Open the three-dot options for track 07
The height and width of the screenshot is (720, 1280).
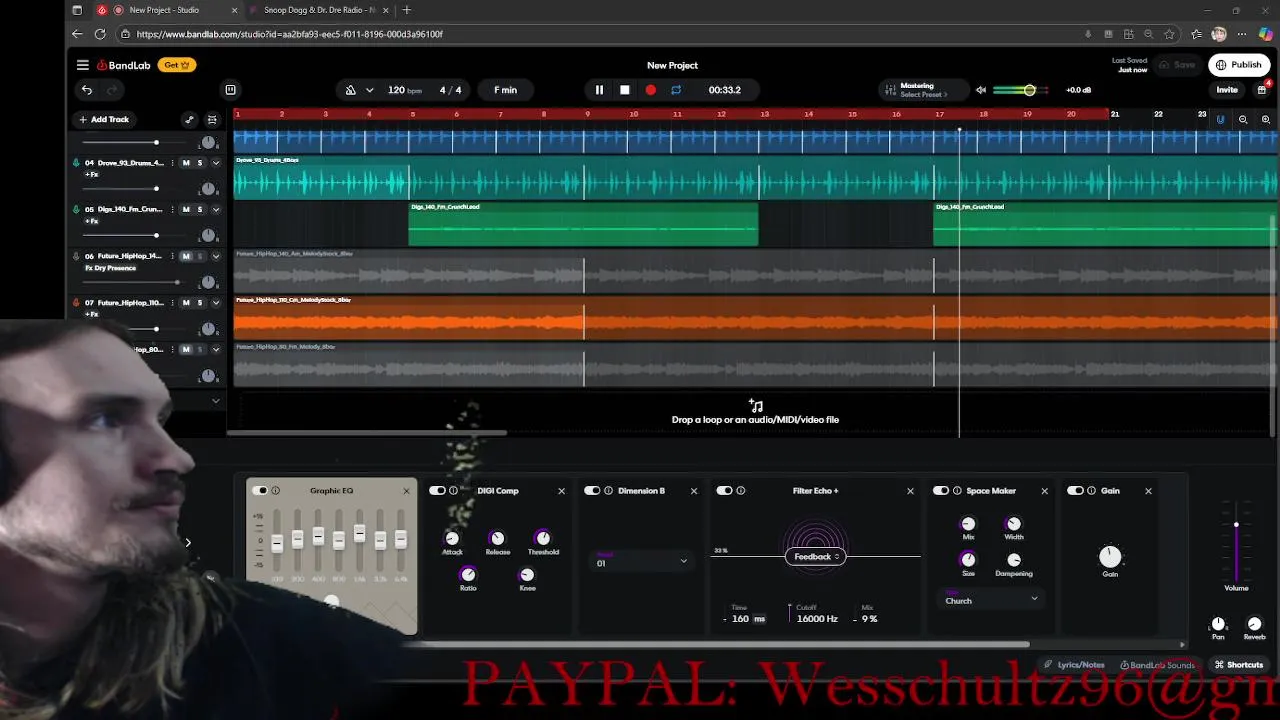click(x=172, y=303)
